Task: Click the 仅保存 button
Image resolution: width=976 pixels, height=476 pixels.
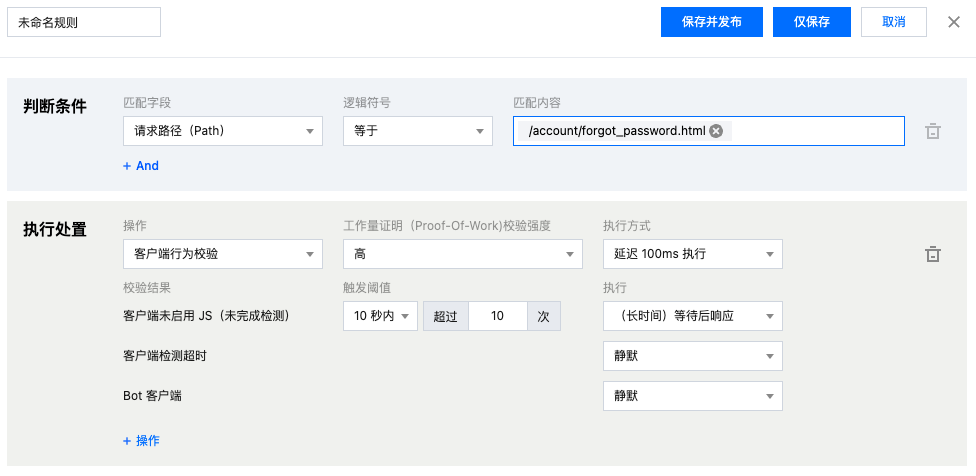Action: 812,22
